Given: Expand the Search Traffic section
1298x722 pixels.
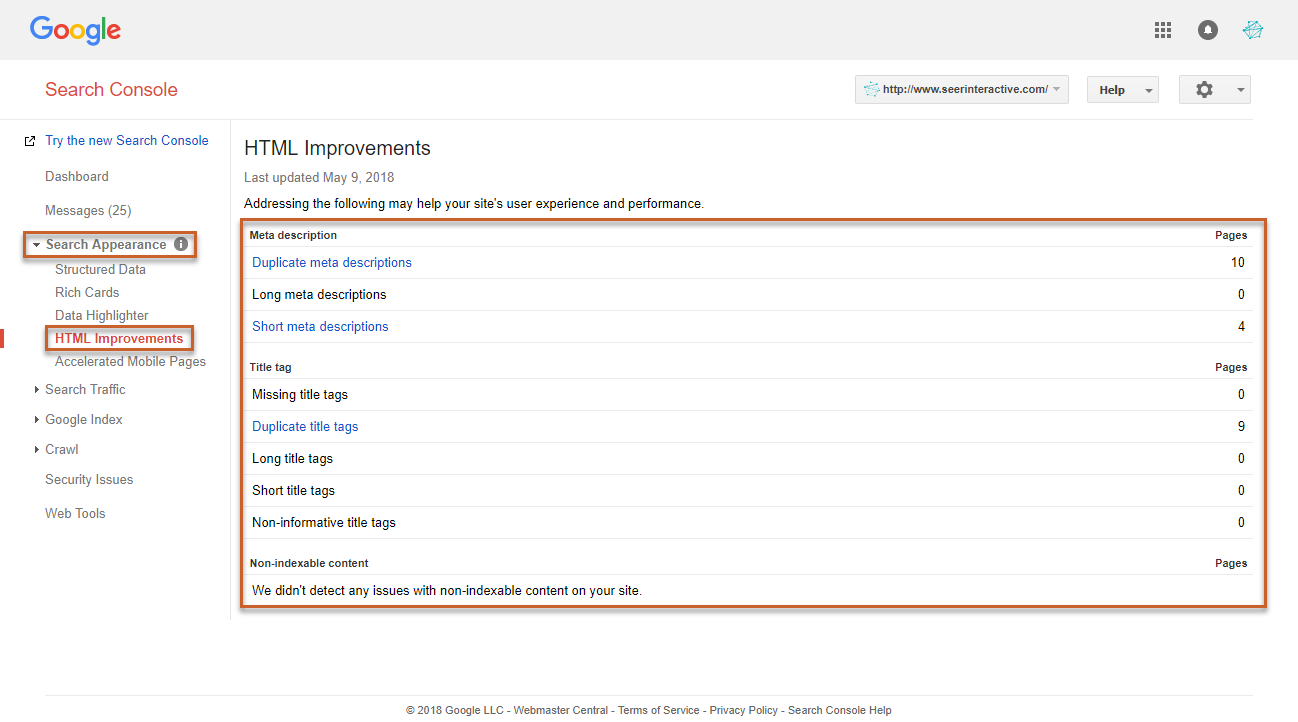Looking at the screenshot, I should tap(85, 389).
